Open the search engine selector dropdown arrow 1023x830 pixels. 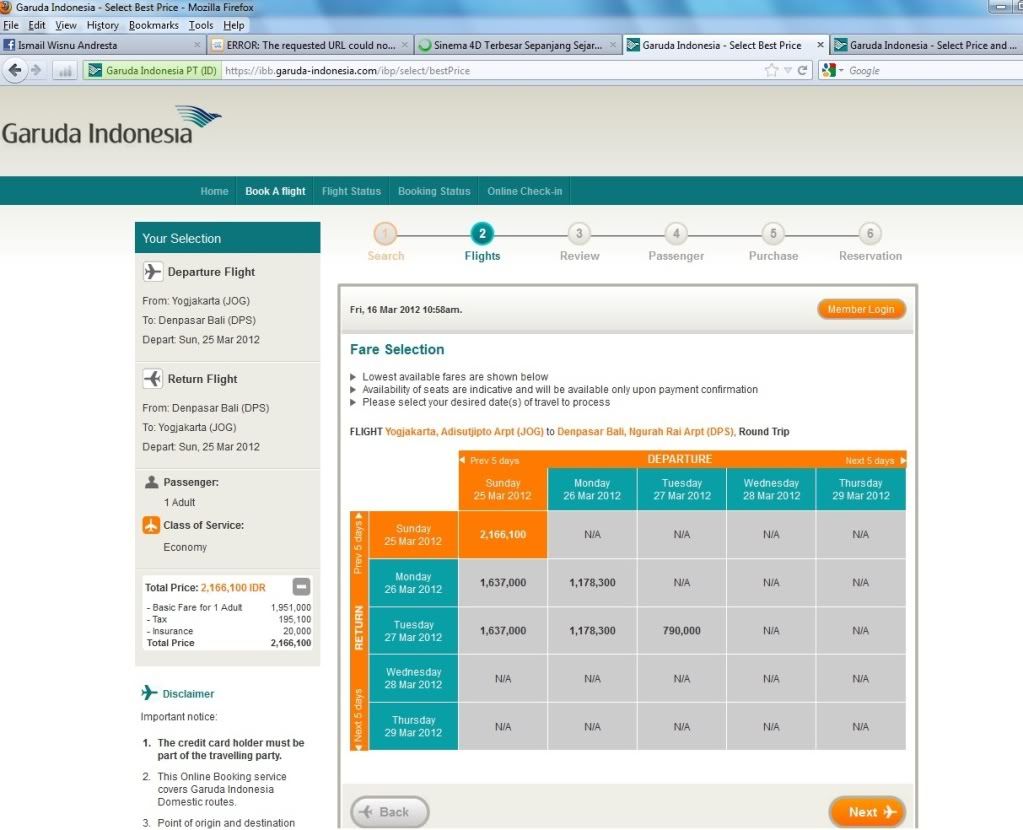841,70
